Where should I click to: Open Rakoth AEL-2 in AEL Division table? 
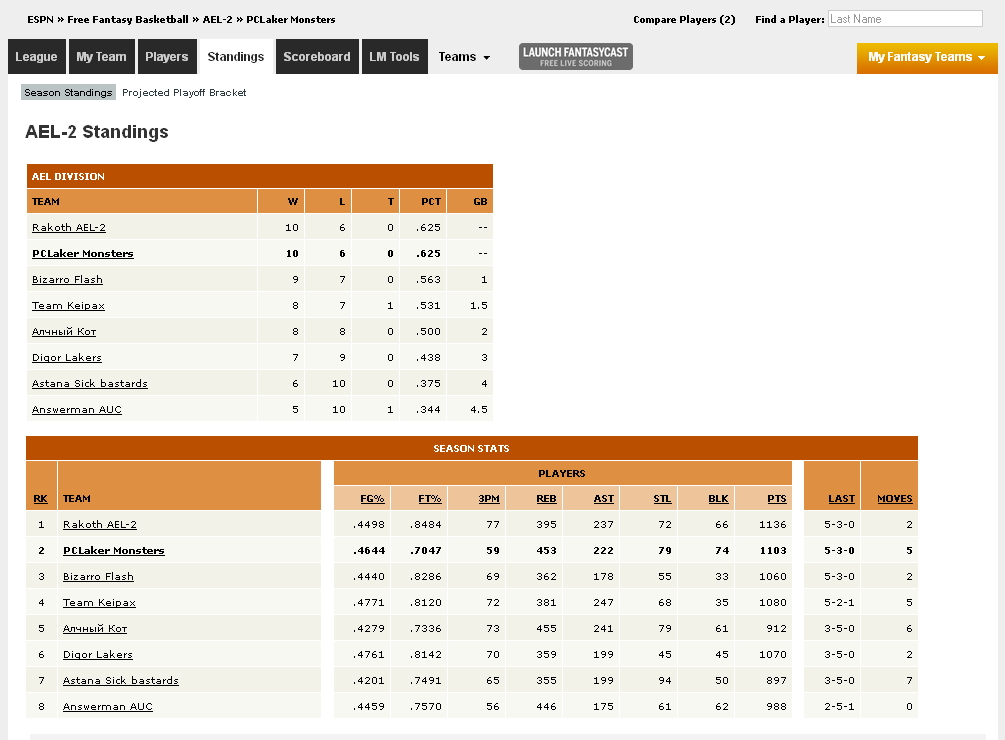pos(69,227)
